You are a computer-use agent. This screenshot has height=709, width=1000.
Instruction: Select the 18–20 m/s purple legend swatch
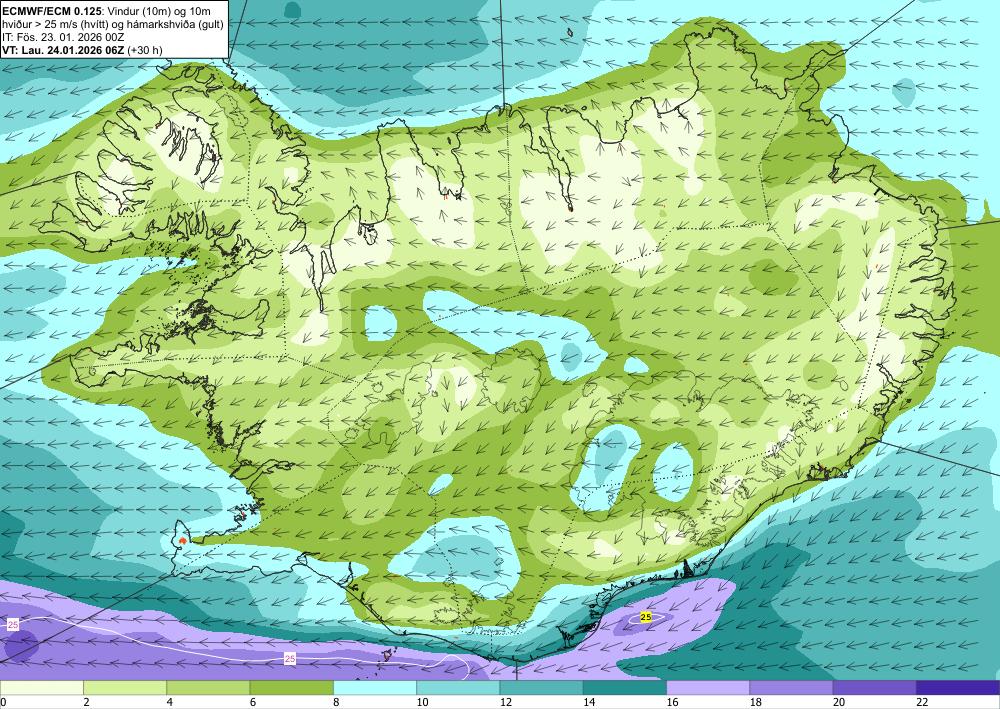pos(791,688)
